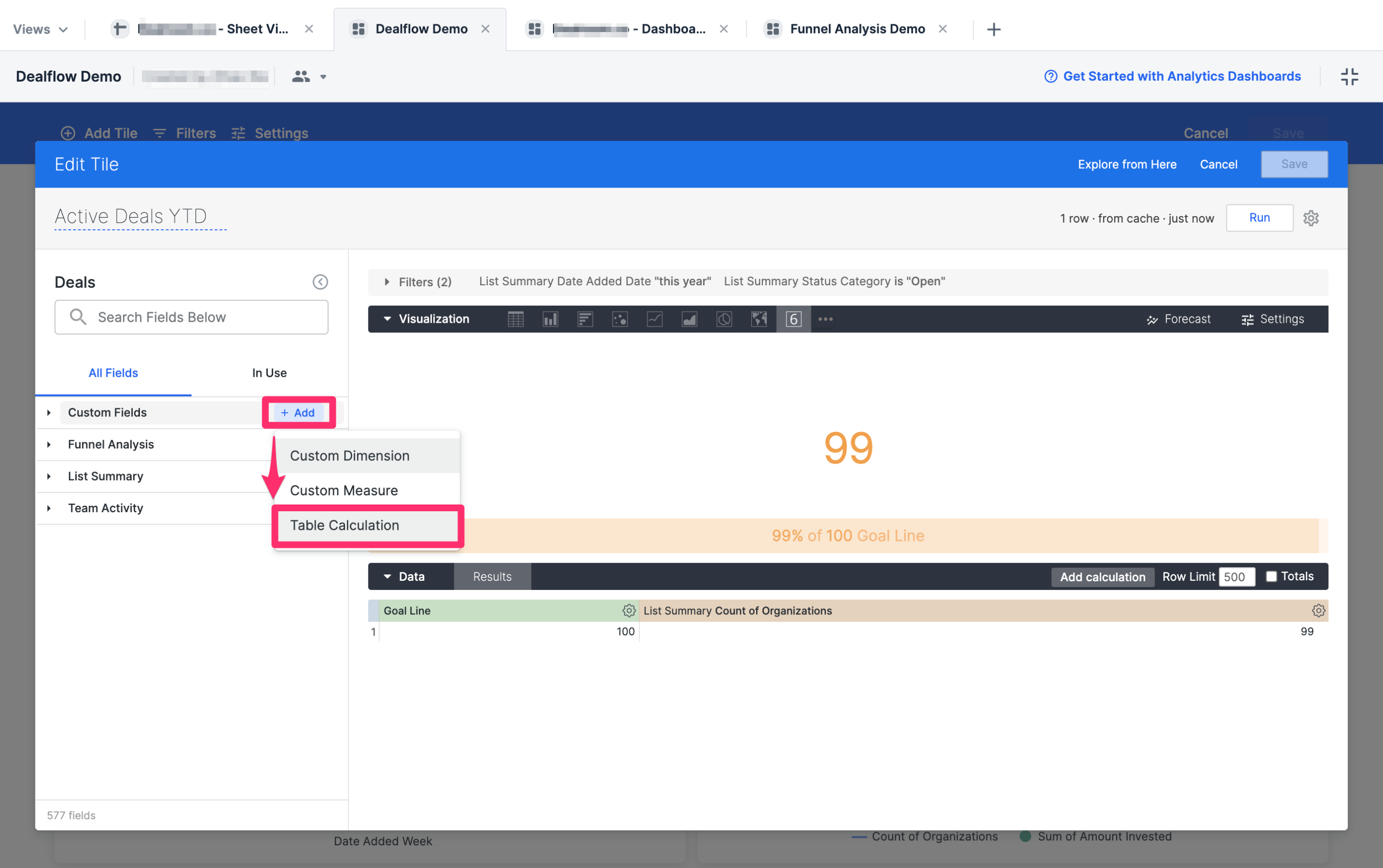Open Goal Line column settings gear
The width and height of the screenshot is (1383, 868).
point(629,610)
